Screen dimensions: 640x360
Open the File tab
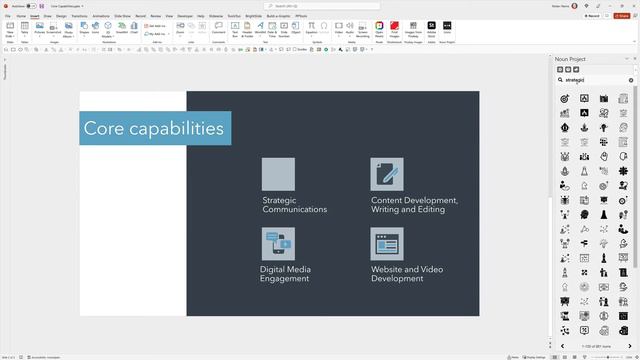pyautogui.click(x=8, y=16)
